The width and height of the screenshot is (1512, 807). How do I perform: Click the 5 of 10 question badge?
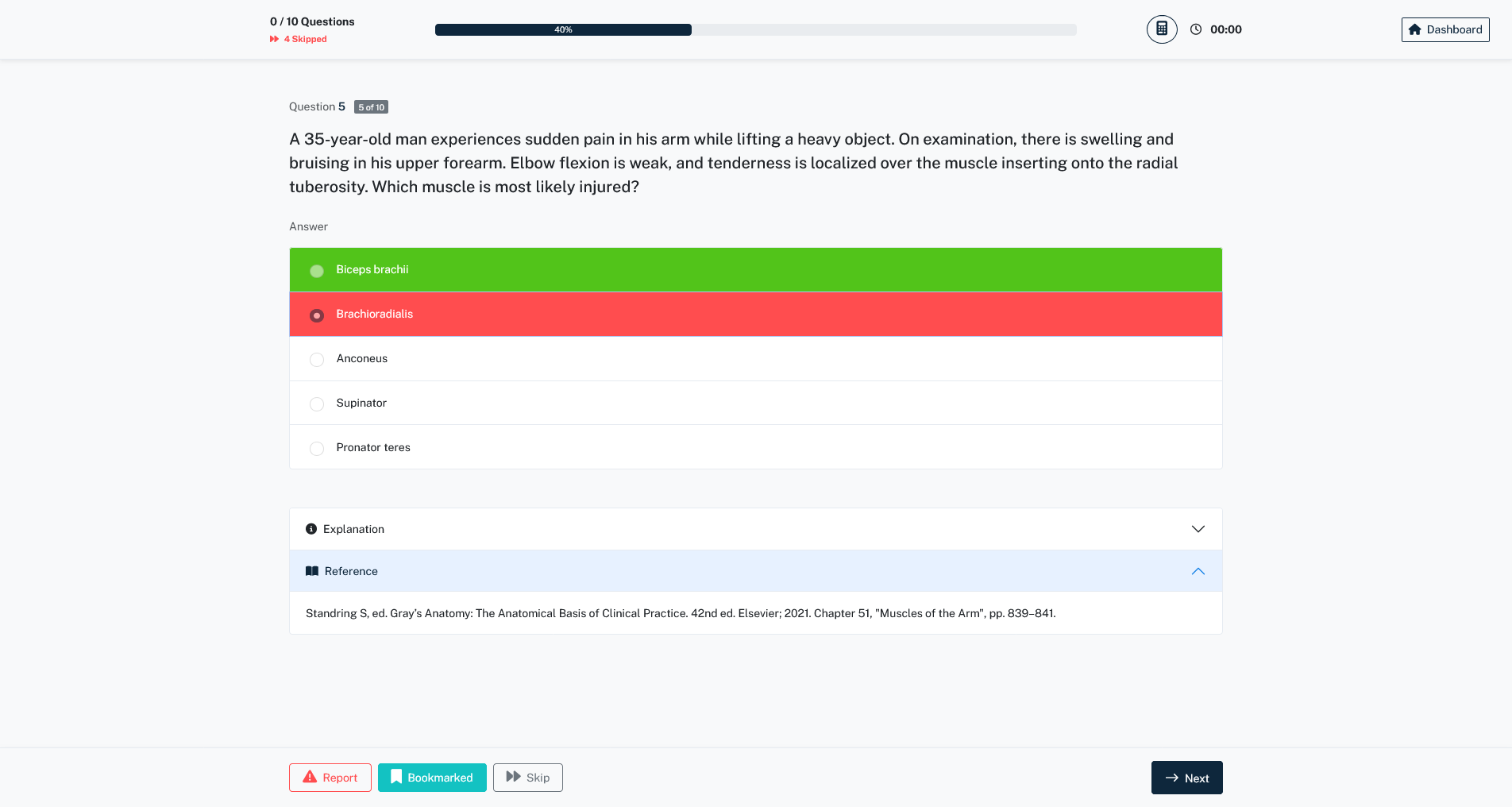click(371, 107)
